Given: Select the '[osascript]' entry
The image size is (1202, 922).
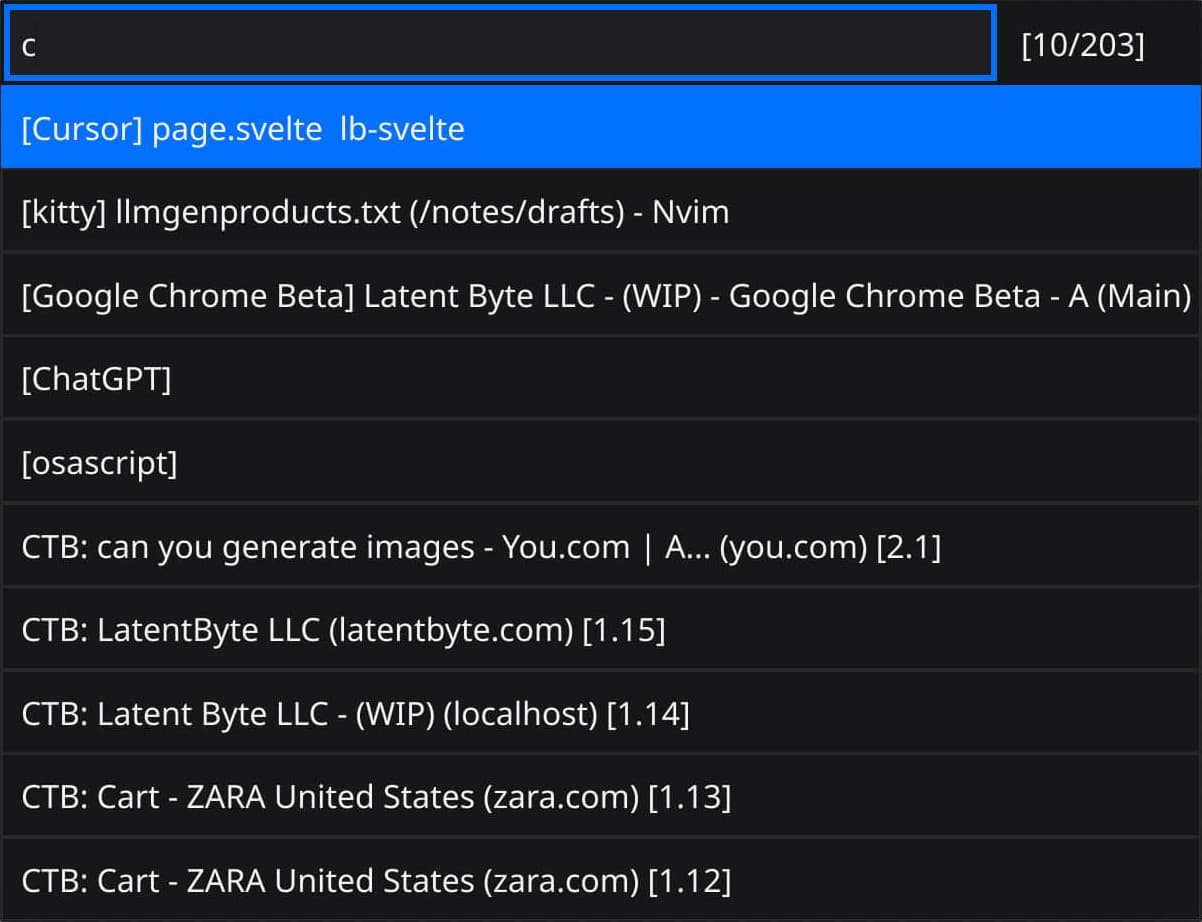Looking at the screenshot, I should coord(601,462).
